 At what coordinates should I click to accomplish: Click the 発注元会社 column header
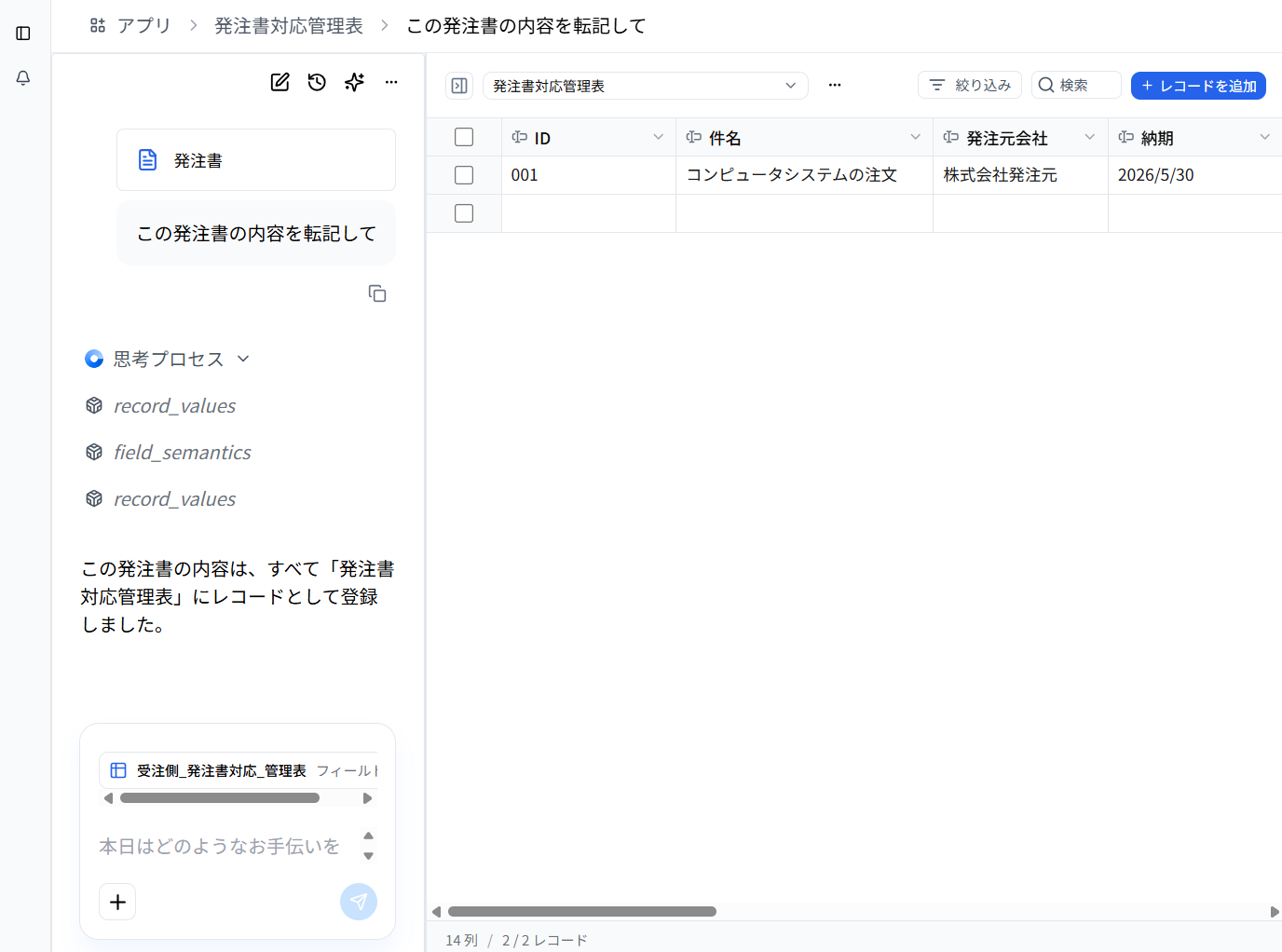click(x=1020, y=137)
